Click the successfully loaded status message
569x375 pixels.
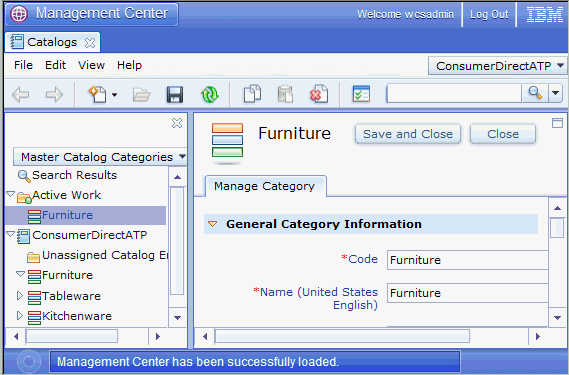(198, 362)
